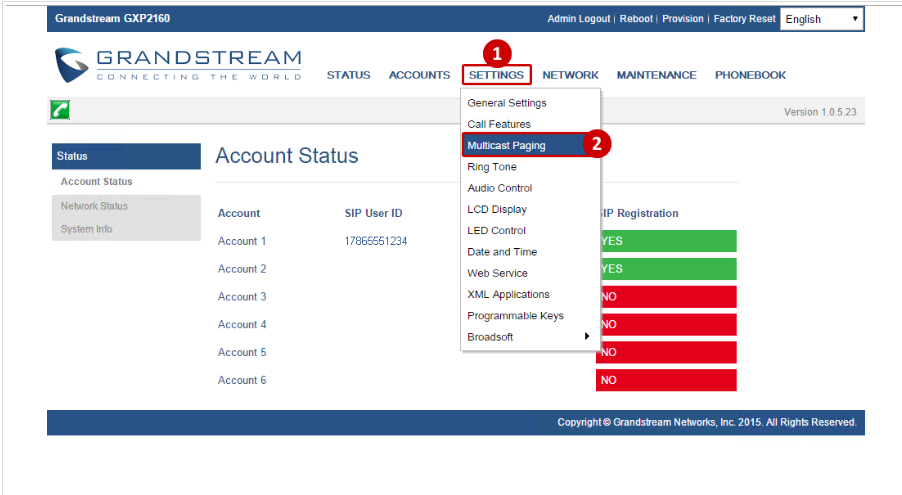Click the green YES status for Account 1
The width and height of the screenshot is (902, 495).
coord(668,241)
